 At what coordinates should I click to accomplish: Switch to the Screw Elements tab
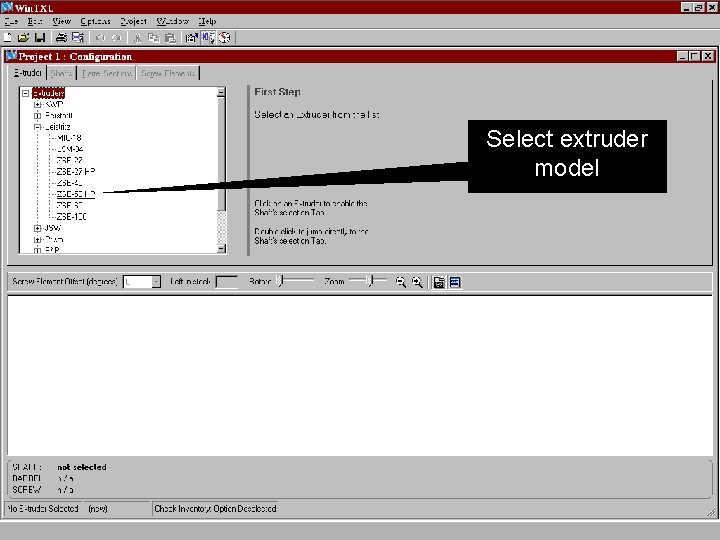click(169, 73)
